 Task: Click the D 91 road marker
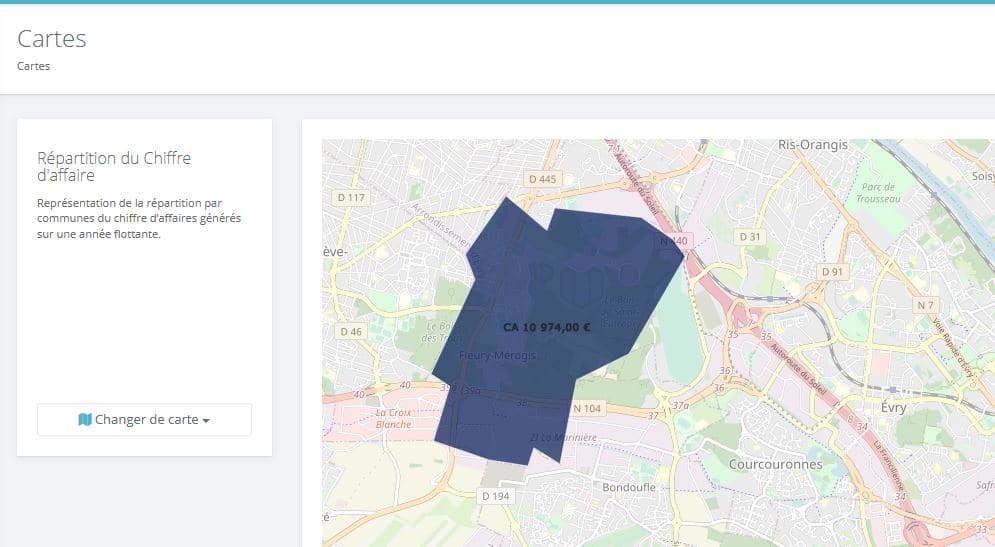pos(832,272)
